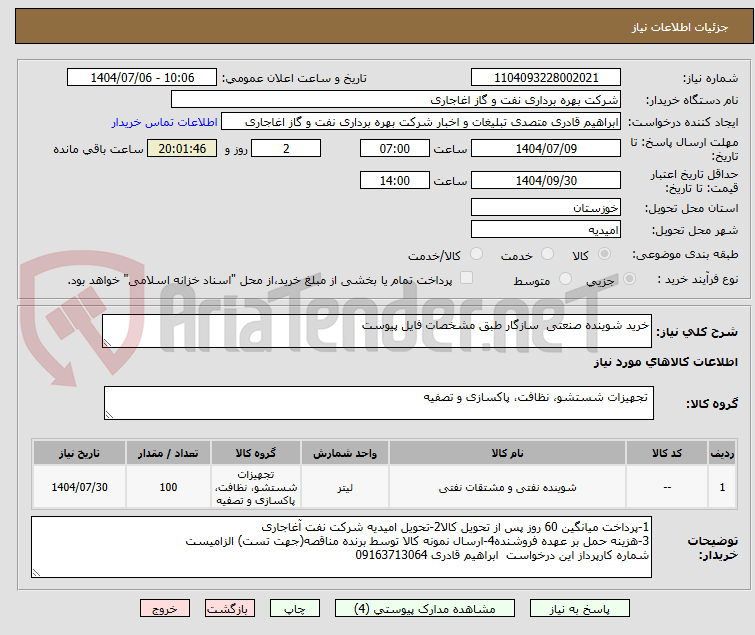Viewport: 755px width, 635px height.
Task: Click the need date cell 1404/07/30
Action: click(79, 487)
